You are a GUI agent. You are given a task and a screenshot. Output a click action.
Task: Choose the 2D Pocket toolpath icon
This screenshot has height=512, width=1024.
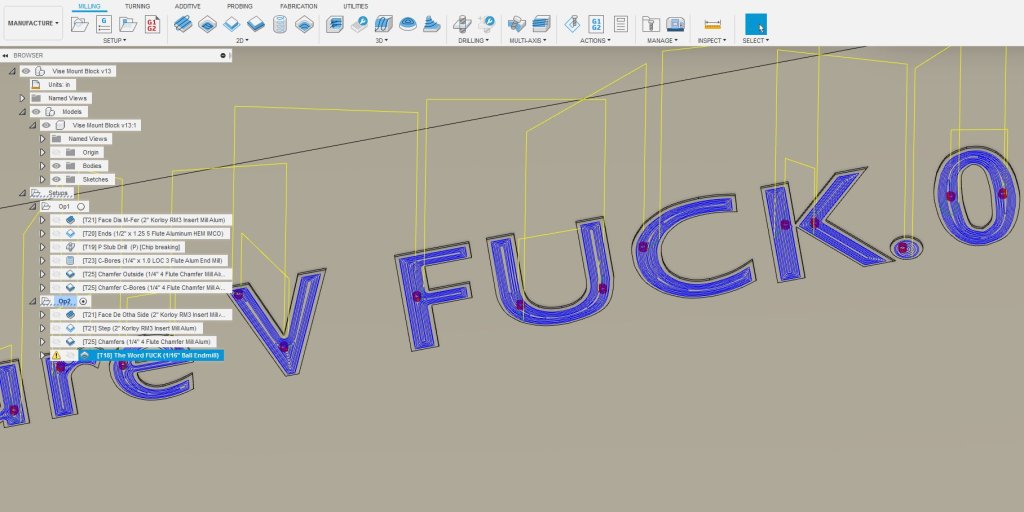tap(208, 23)
